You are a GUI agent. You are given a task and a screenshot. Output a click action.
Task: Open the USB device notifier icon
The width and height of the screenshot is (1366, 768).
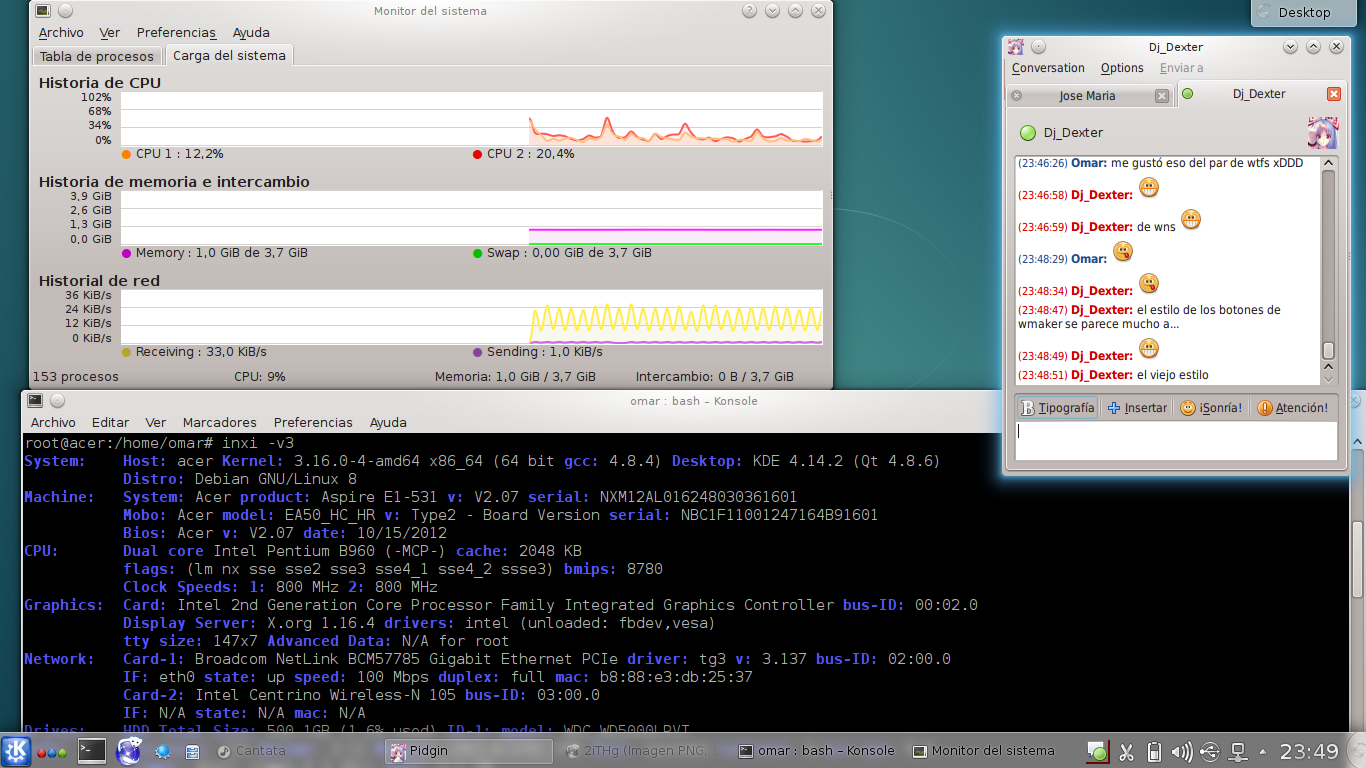[1209, 751]
